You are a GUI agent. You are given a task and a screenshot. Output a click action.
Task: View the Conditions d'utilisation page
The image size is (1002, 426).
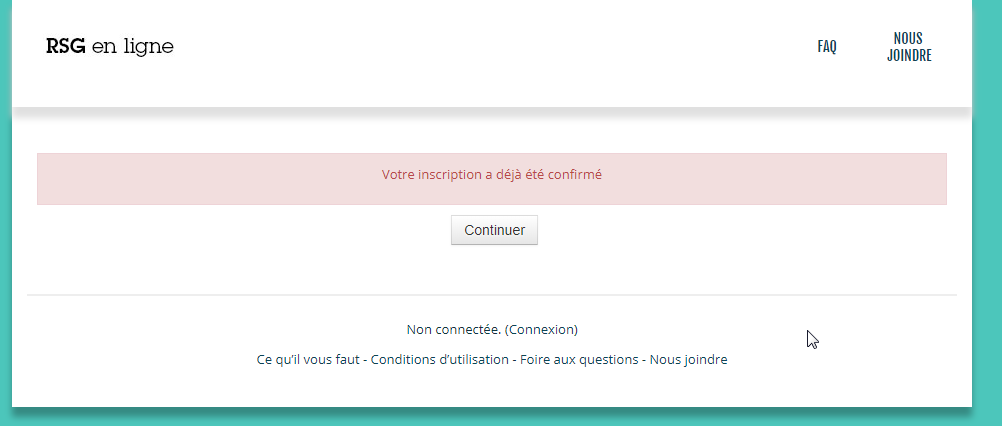(439, 360)
